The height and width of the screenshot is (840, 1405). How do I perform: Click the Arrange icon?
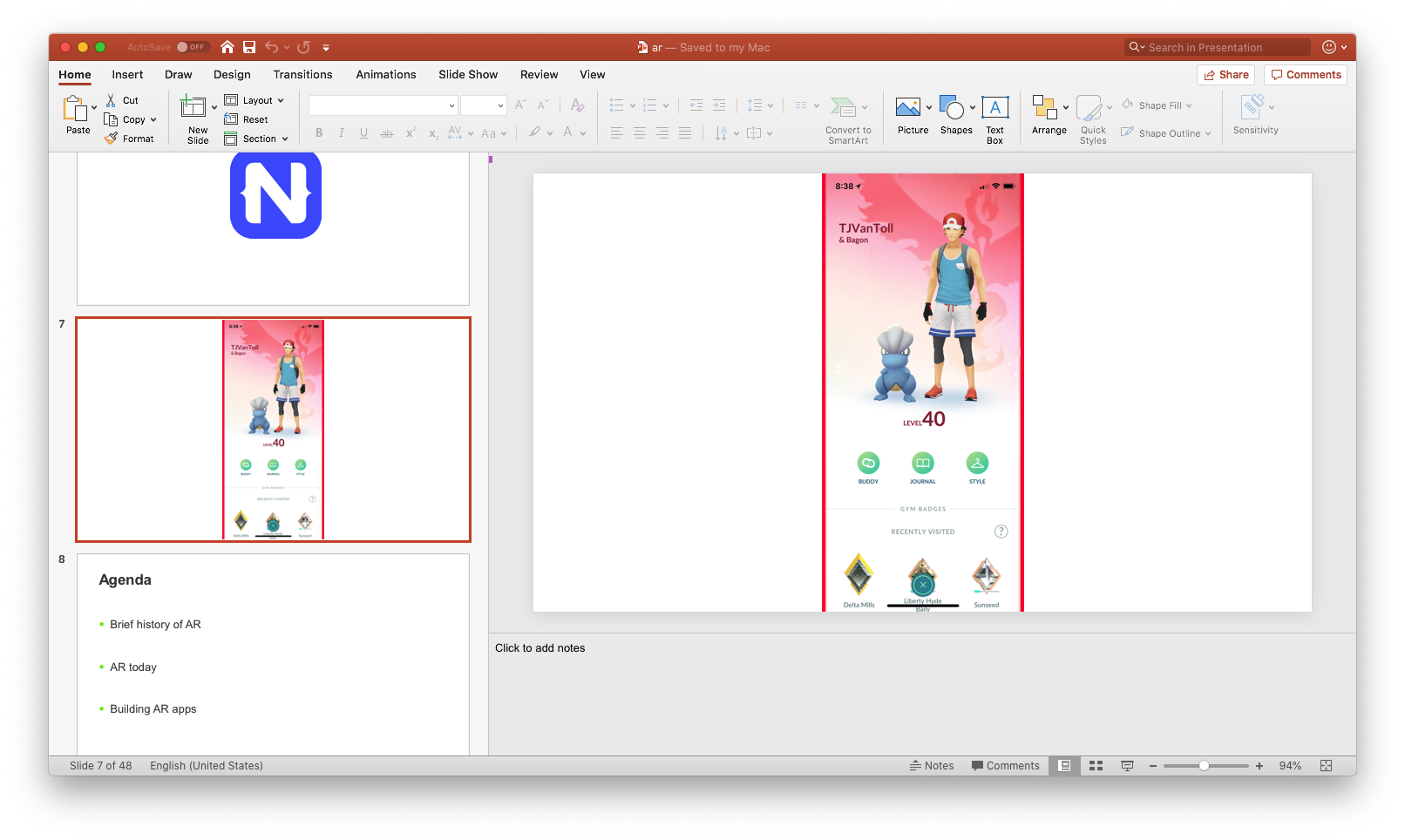pyautogui.click(x=1044, y=107)
